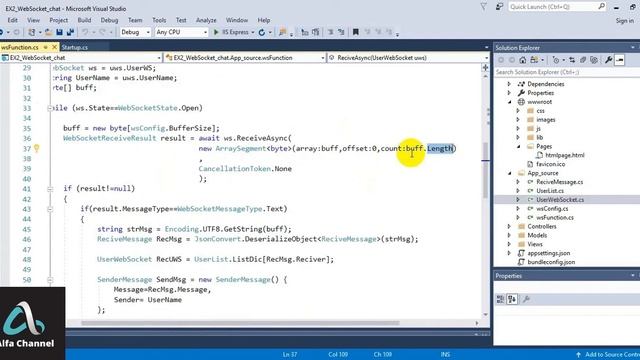Viewport: 640px width, 360px height.
Task: Collapse the App_source folder
Action: [x=509, y=173]
